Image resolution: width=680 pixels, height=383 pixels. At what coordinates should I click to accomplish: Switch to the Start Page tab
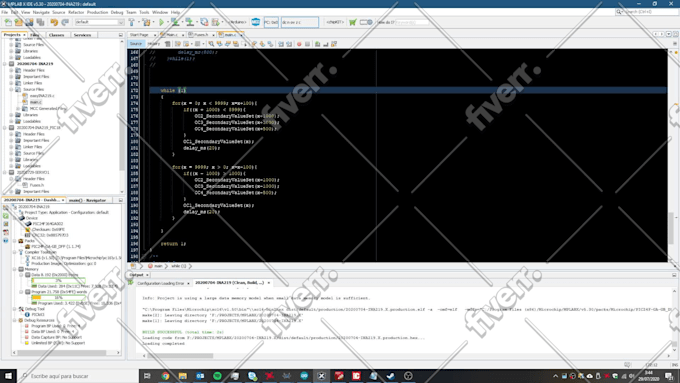[x=140, y=35]
